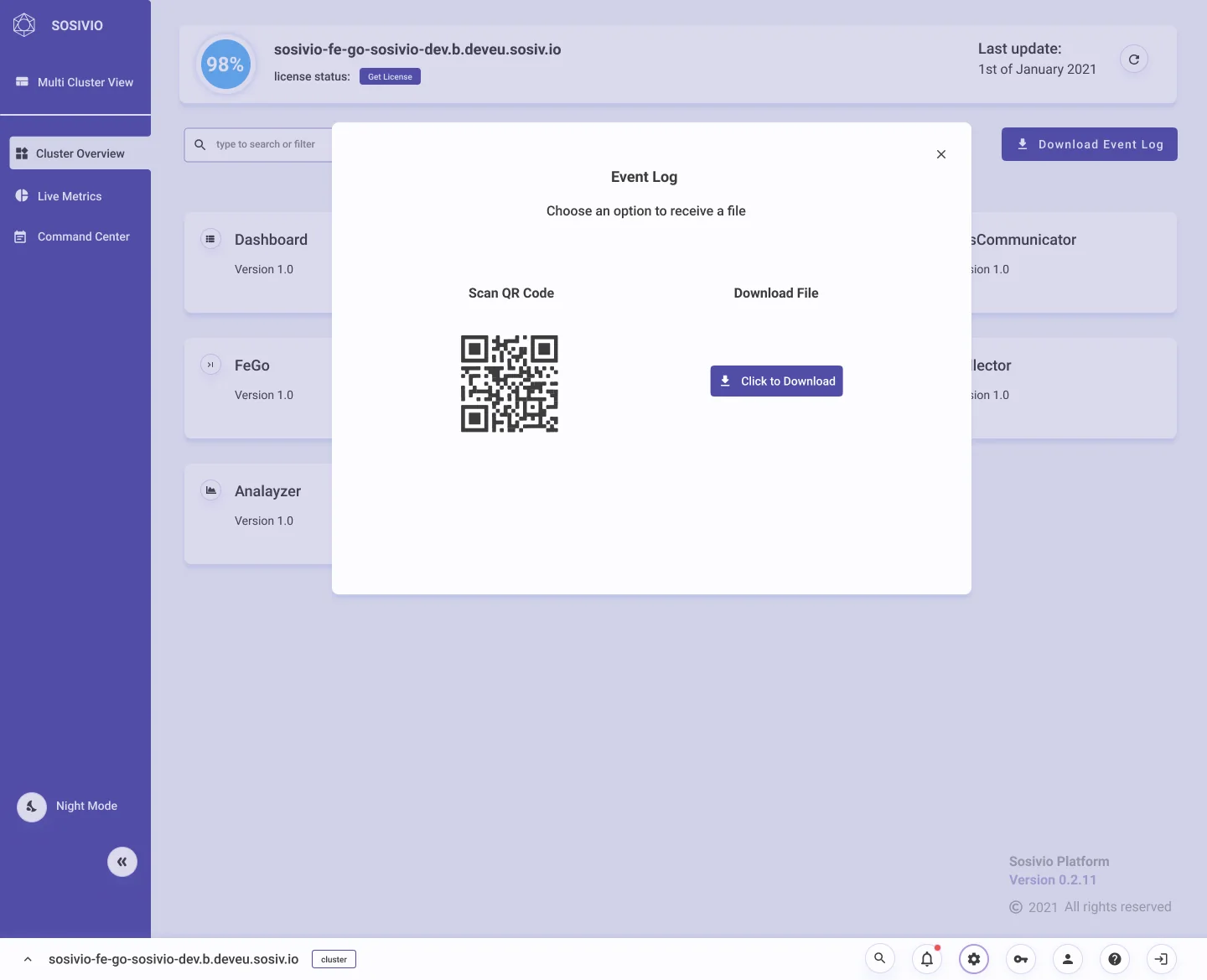The image size is (1207, 980).
Task: Click the Download File heading
Action: coord(776,293)
